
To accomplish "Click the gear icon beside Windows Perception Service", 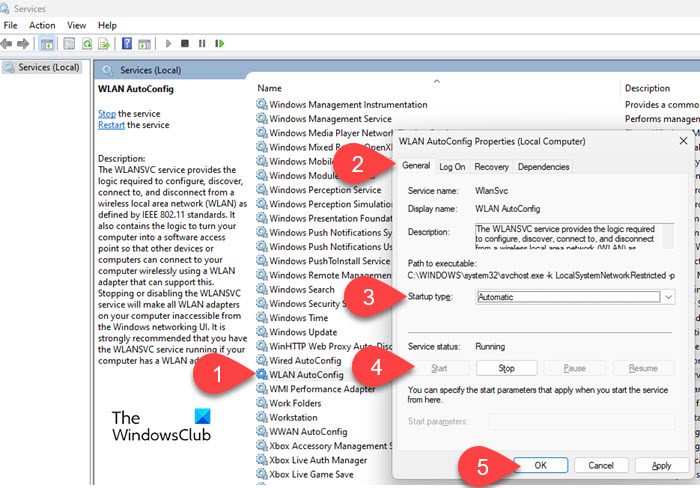I will click(x=262, y=190).
